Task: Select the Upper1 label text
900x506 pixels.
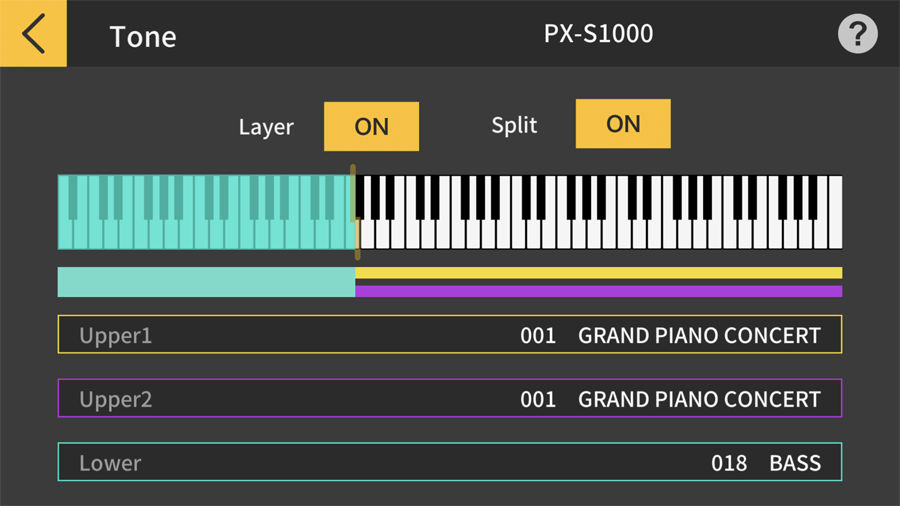Action: click(x=116, y=336)
